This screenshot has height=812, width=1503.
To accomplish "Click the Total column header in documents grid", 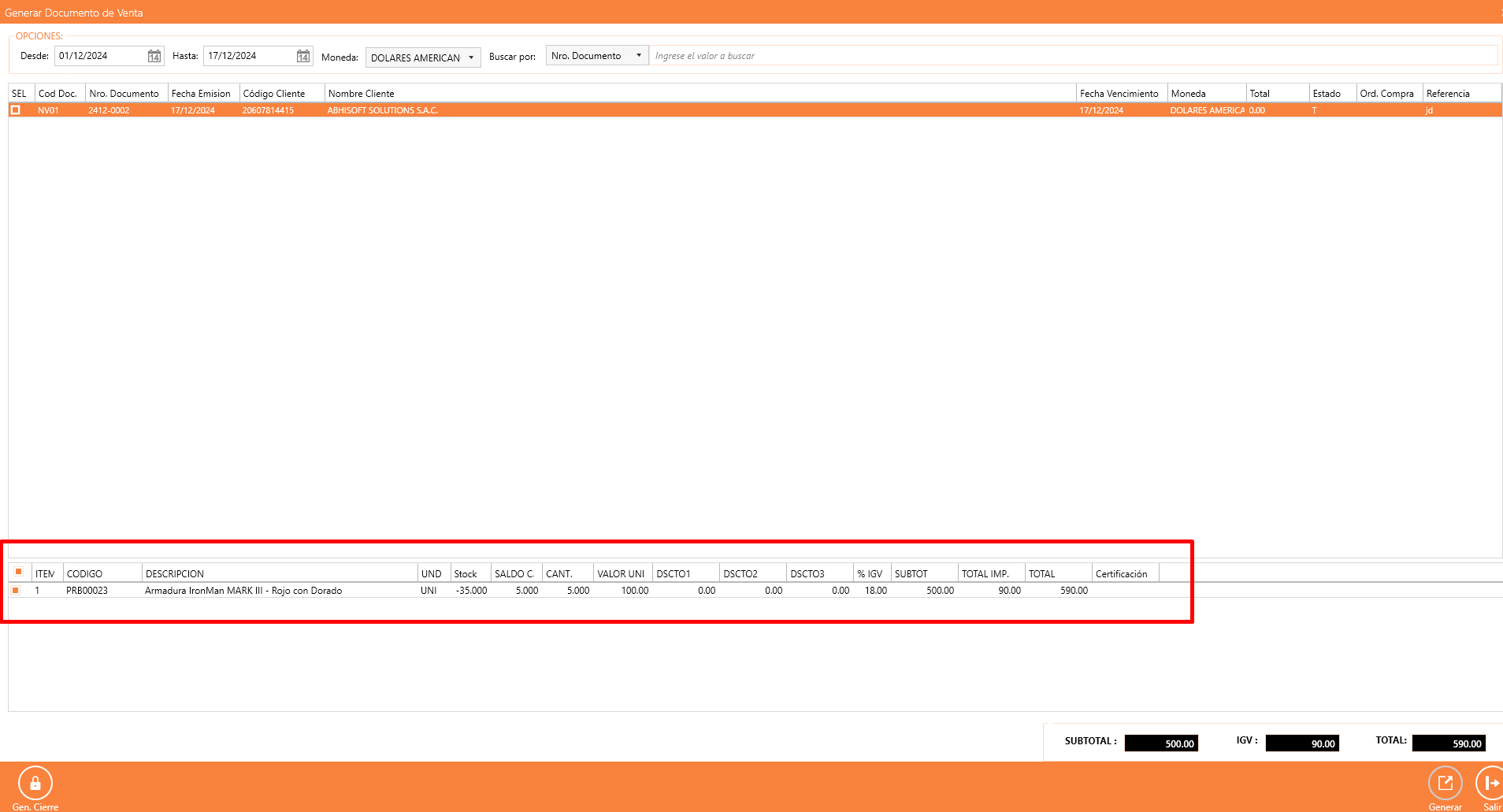I will [x=1278, y=93].
